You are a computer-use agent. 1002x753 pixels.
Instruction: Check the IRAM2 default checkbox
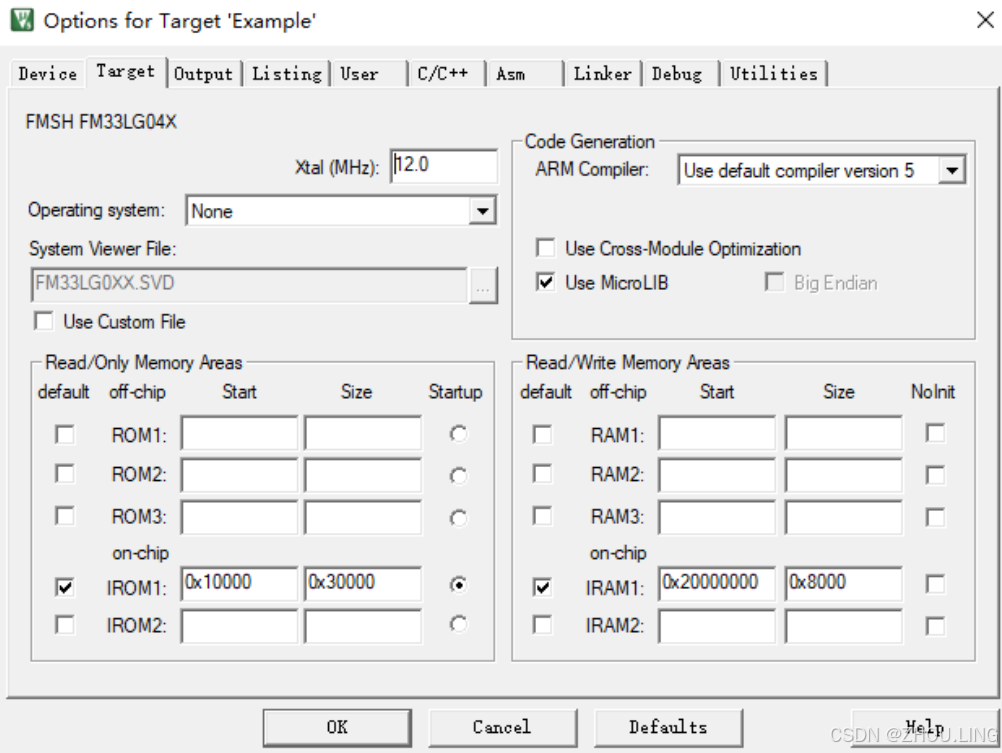543,625
